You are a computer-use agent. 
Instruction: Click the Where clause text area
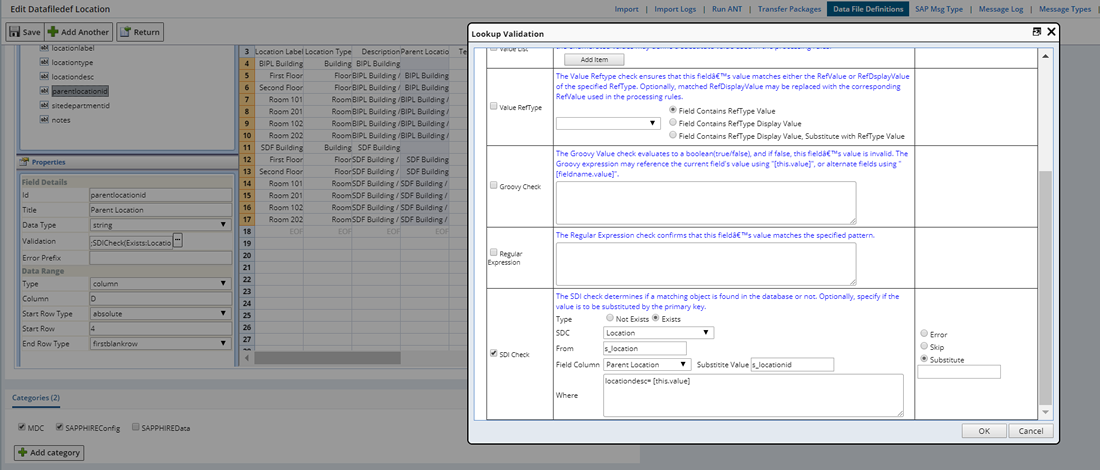click(x=753, y=396)
